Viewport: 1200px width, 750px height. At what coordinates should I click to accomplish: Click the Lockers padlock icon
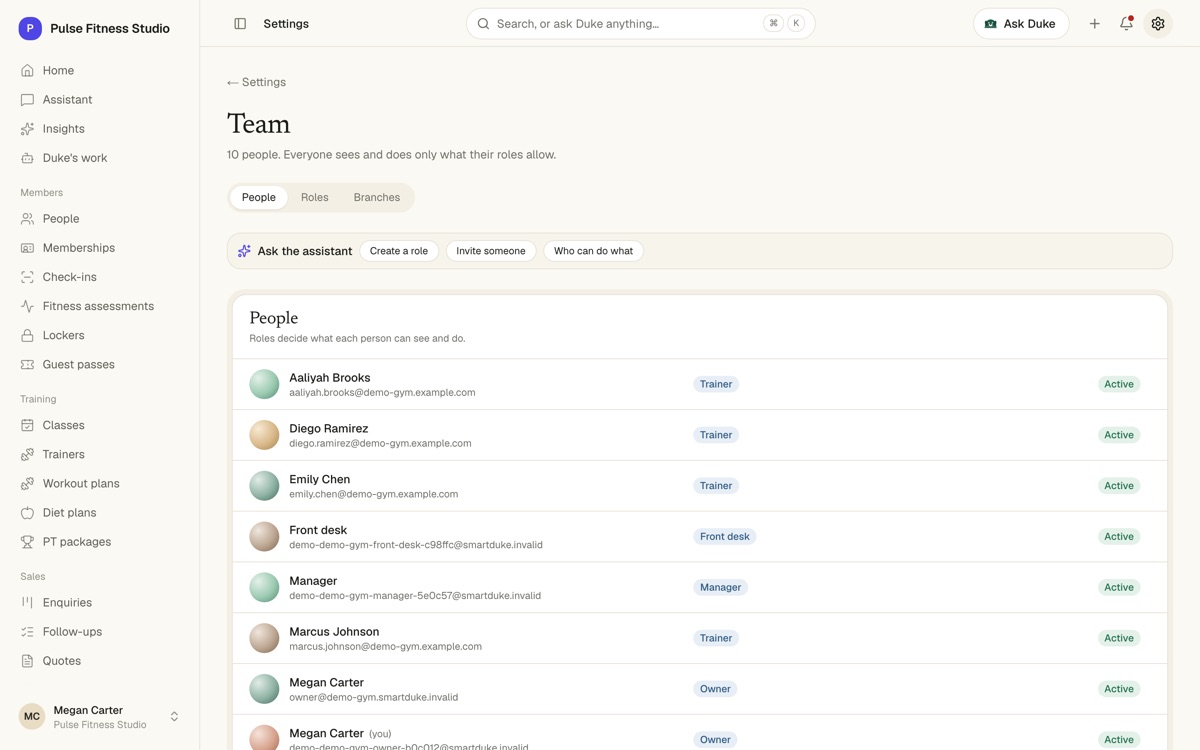click(27, 335)
